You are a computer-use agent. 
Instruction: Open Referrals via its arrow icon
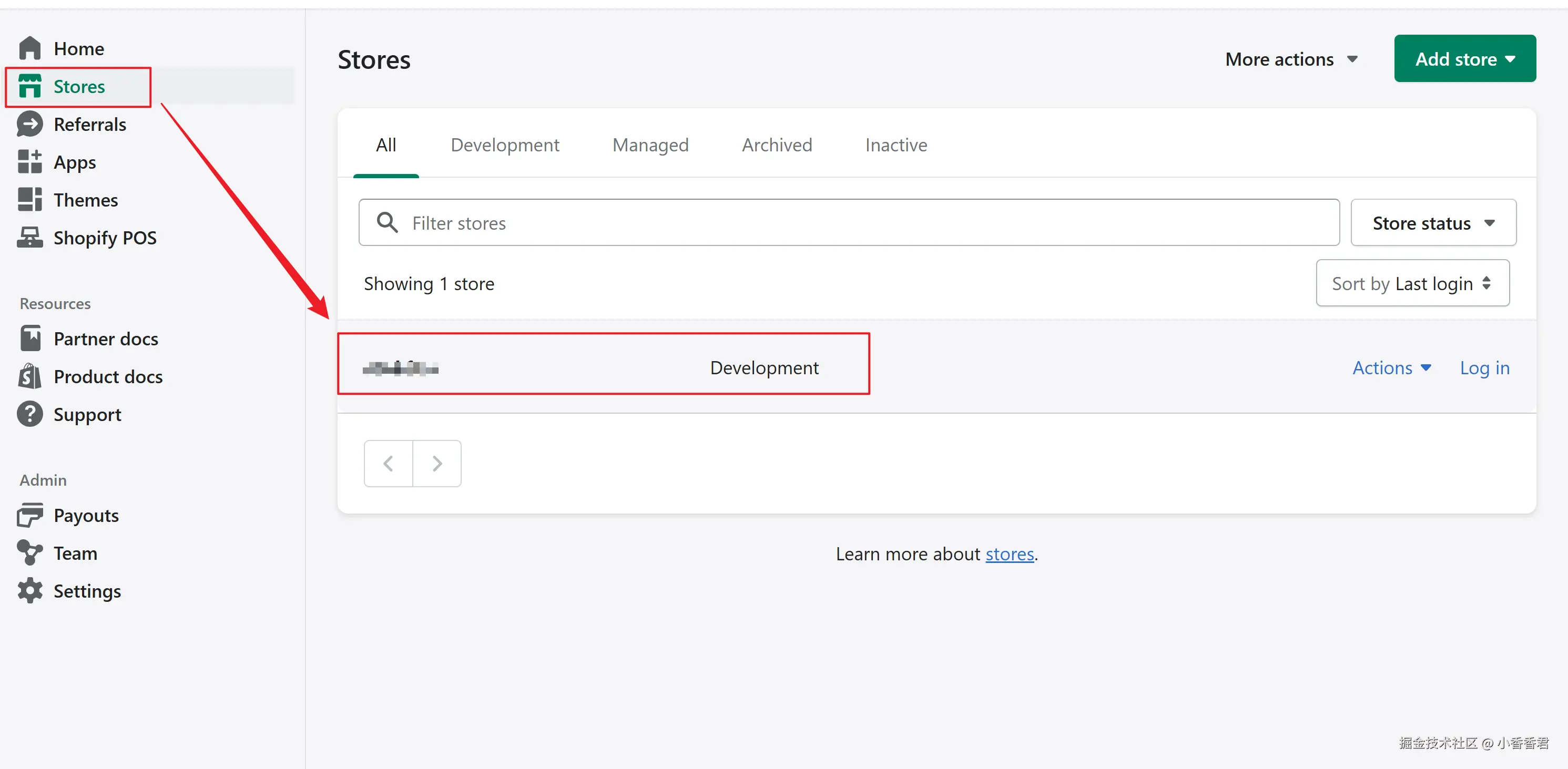click(x=29, y=124)
